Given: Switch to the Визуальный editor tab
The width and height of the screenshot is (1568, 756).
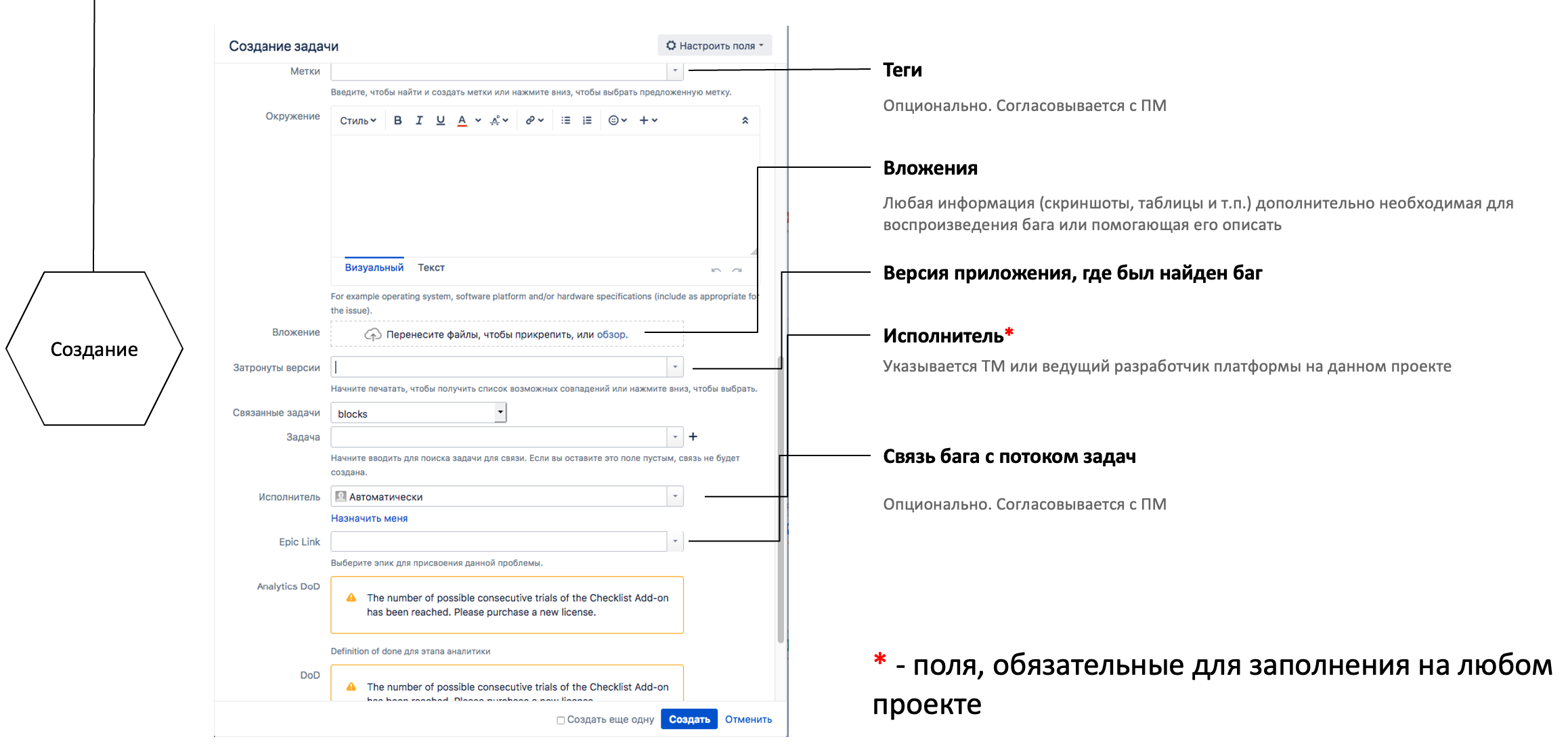Looking at the screenshot, I should (x=374, y=268).
